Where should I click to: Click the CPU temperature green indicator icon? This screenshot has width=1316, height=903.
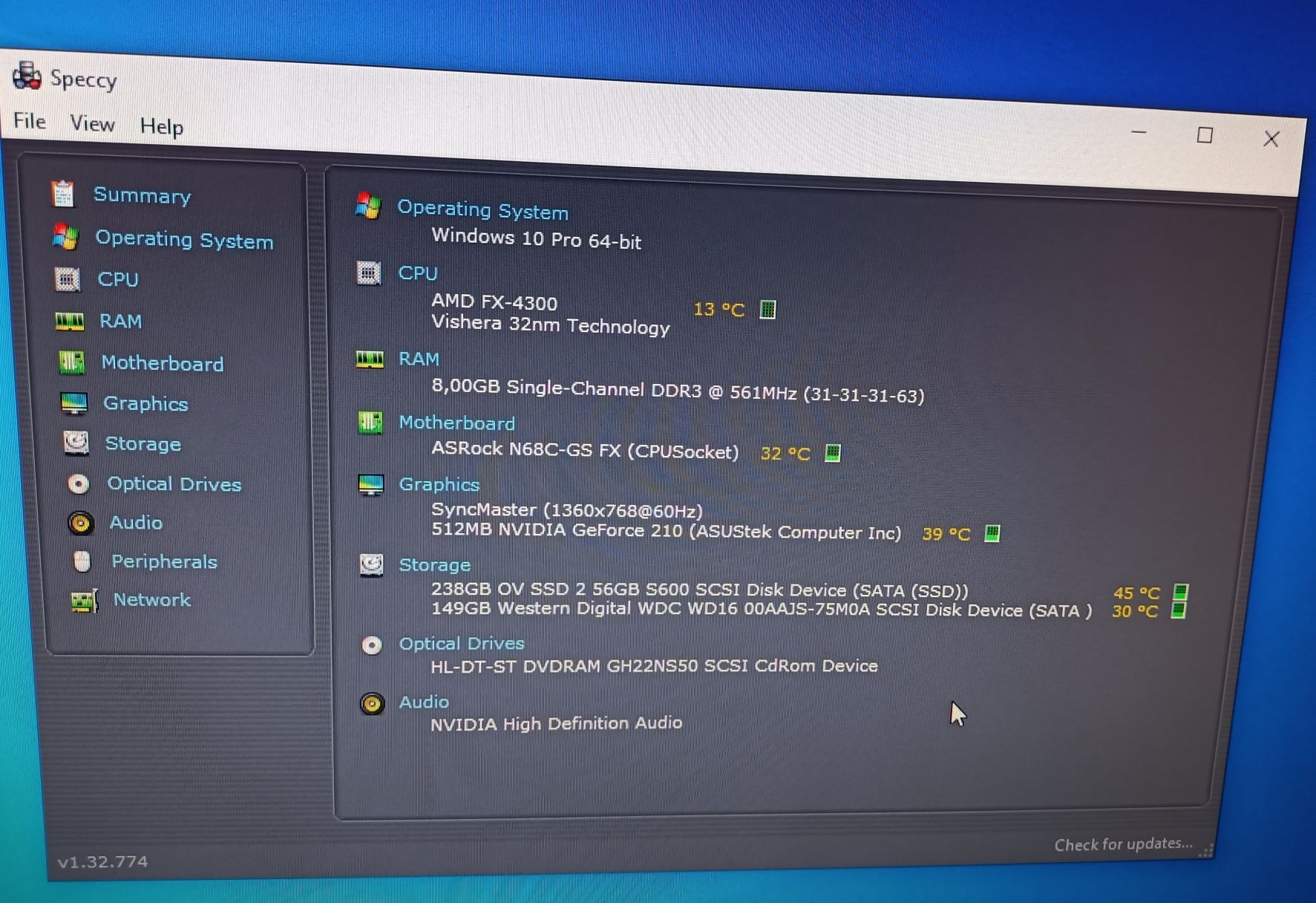pos(768,310)
